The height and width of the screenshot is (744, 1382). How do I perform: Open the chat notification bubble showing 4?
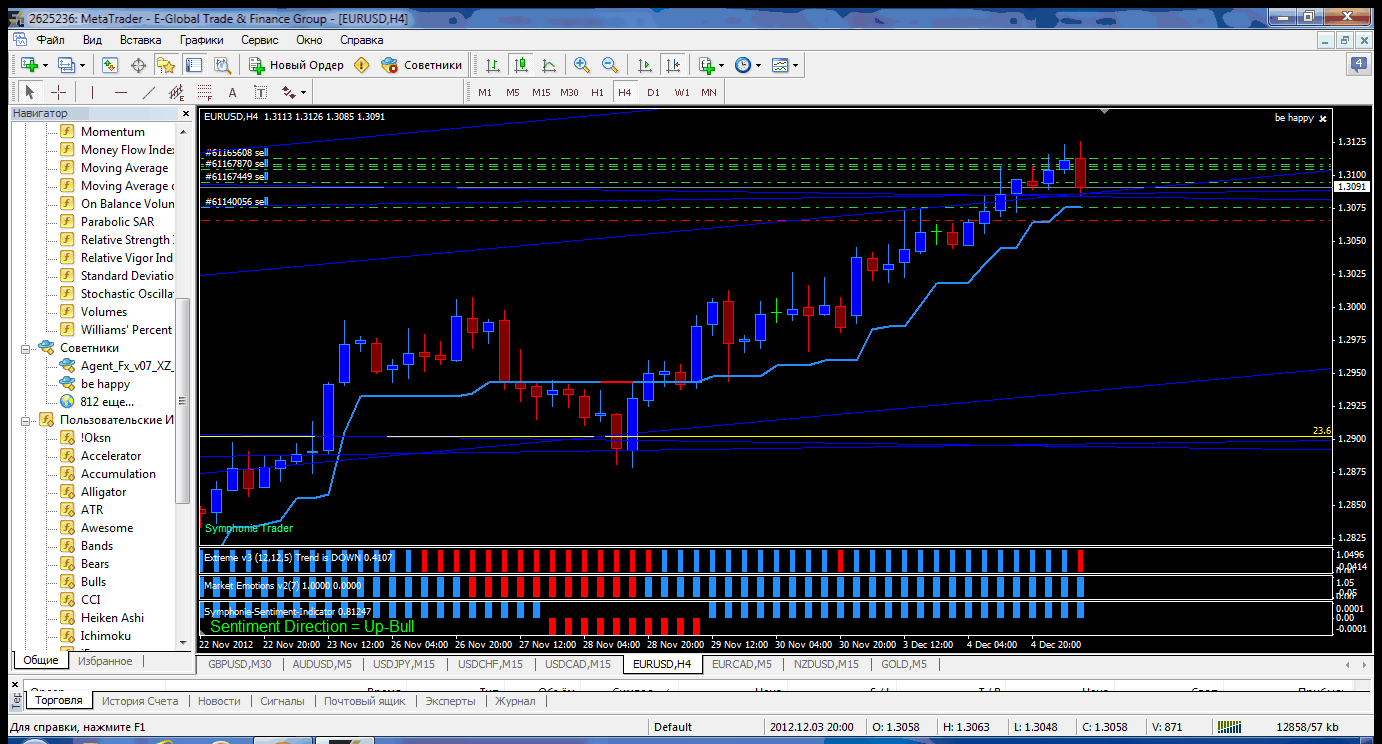tap(1358, 65)
